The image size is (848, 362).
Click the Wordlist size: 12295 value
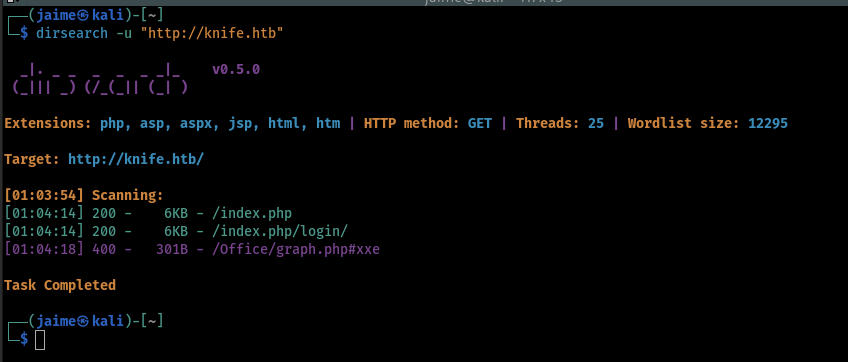[768, 123]
